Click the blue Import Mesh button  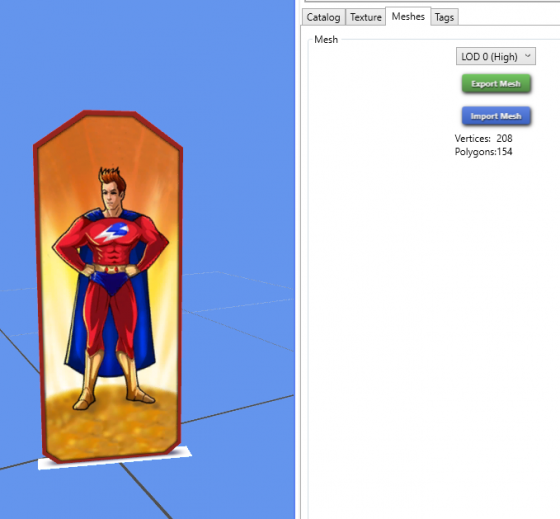tap(496, 116)
